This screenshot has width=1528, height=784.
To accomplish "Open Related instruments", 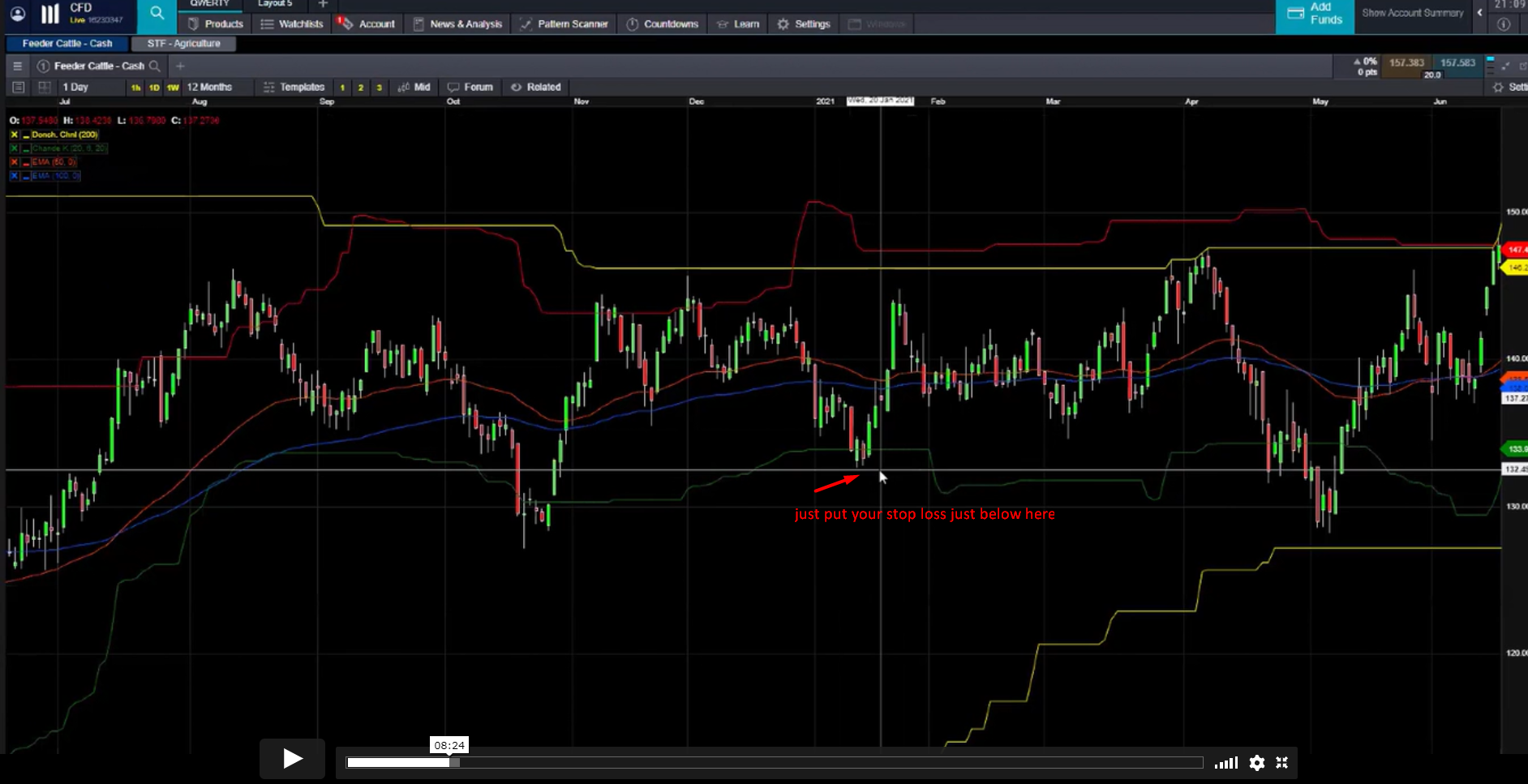I will click(x=536, y=88).
